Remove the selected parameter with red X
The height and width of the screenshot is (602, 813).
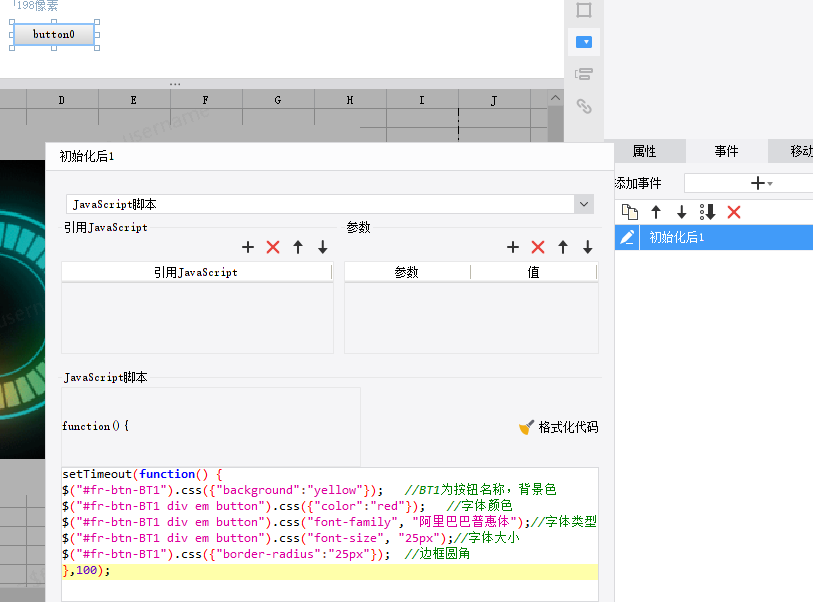(538, 247)
